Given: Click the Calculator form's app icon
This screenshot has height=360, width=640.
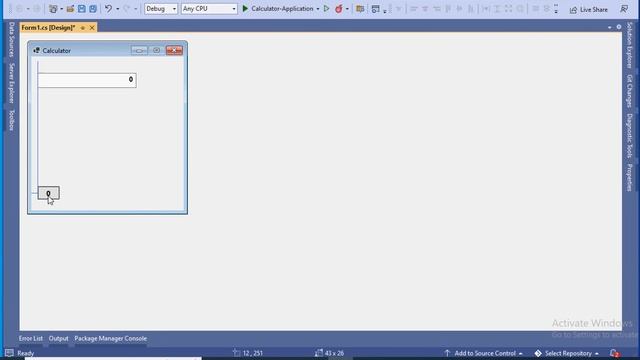Looking at the screenshot, I should [x=36, y=50].
